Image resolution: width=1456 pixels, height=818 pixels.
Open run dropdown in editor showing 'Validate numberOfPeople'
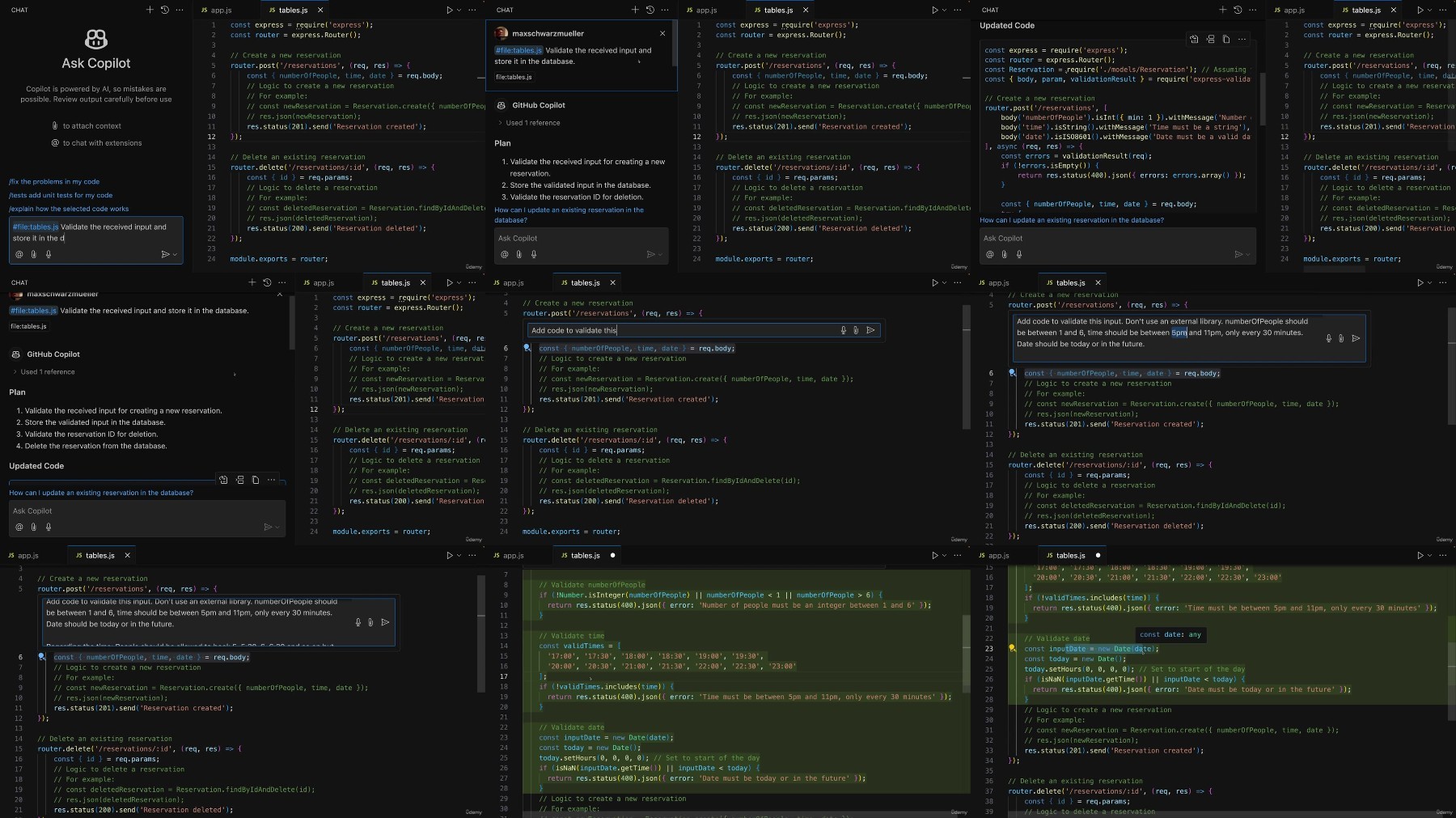(944, 555)
